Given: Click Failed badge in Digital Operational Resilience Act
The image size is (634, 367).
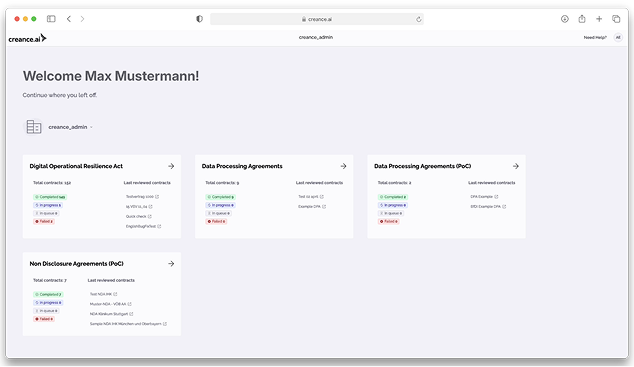Looking at the screenshot, I should pos(44,221).
